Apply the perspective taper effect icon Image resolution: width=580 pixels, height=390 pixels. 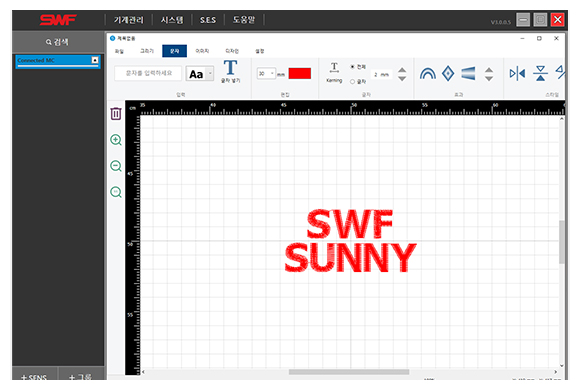[x=468, y=73]
